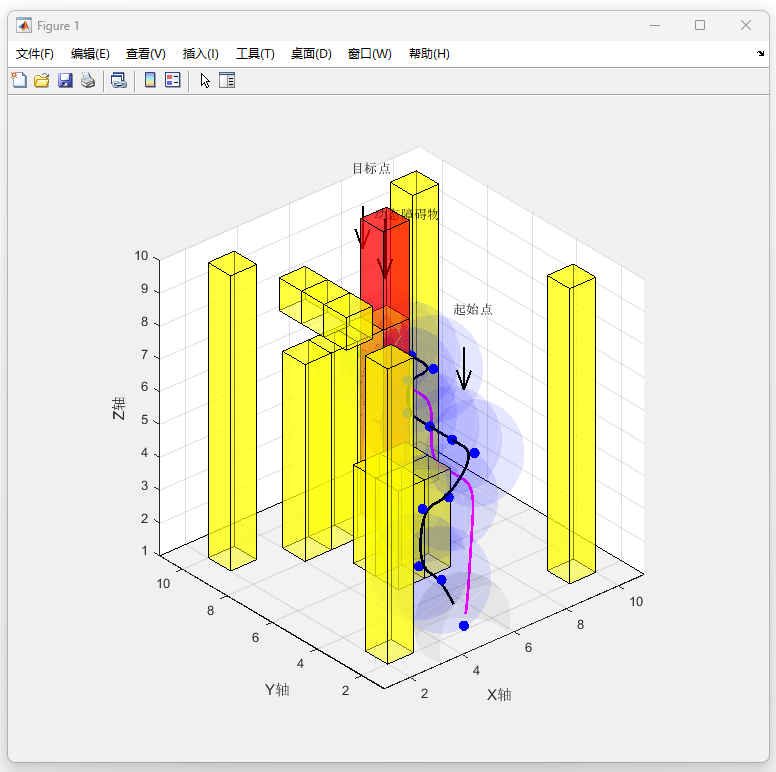The image size is (776, 772).
Task: Open the 编辑(E) menu
Action: coord(90,53)
